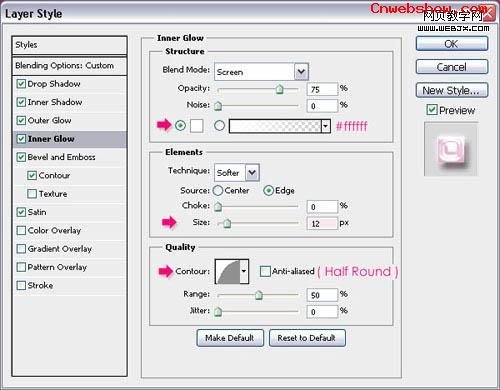Screen dimensions: 500x390
Task: Click the Size value field
Action: coord(322,223)
